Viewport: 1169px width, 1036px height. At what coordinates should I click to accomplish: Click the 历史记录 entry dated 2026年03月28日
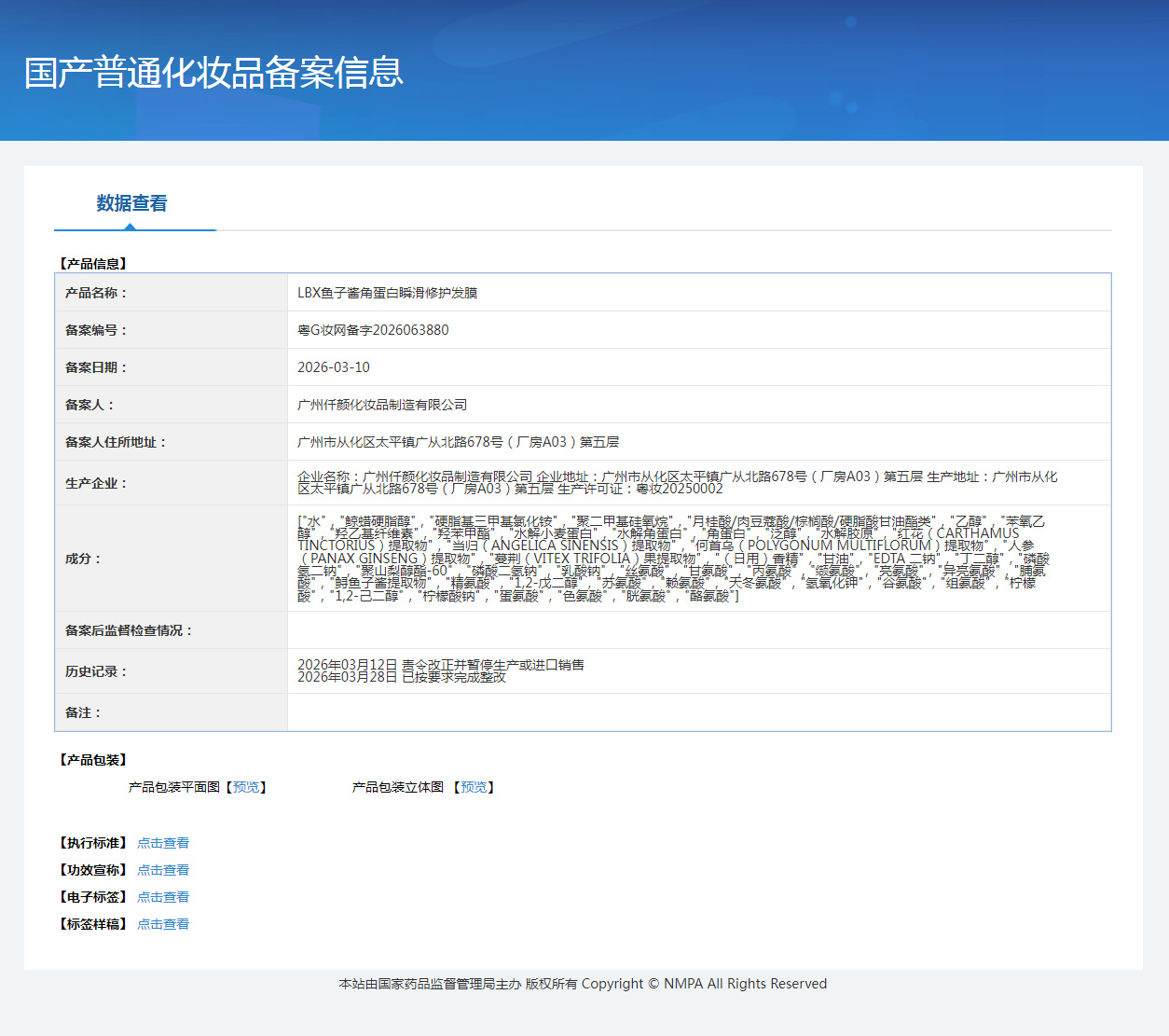402,677
